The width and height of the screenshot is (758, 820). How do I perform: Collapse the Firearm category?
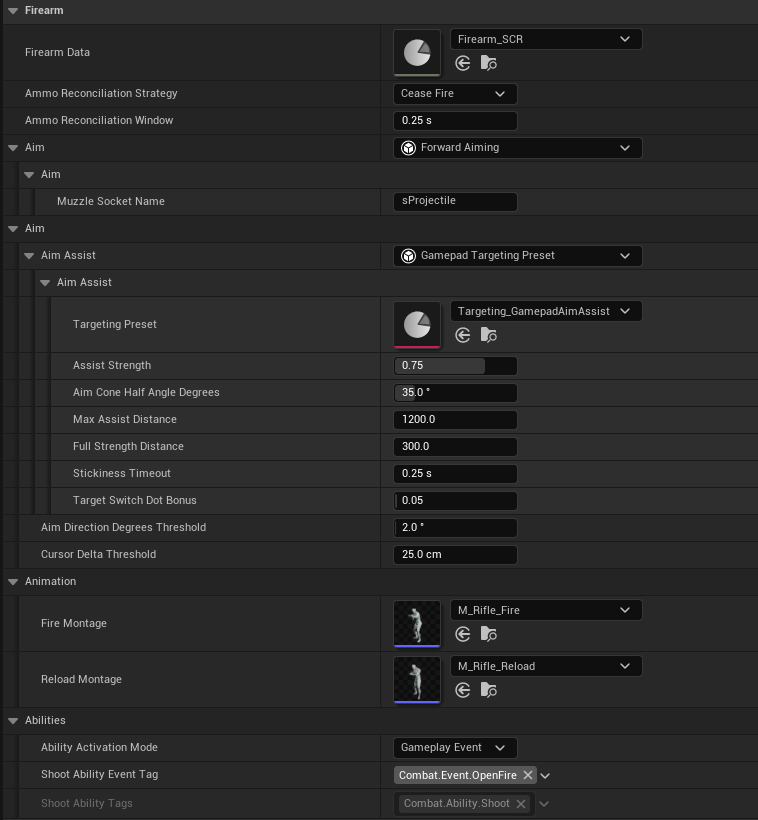[x=13, y=11]
